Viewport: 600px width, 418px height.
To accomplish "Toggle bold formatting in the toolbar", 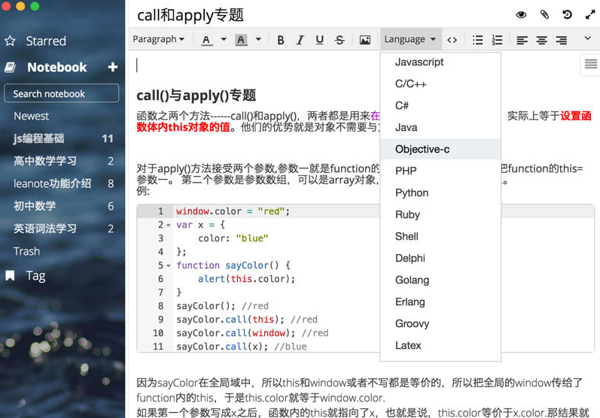I will [x=280, y=40].
